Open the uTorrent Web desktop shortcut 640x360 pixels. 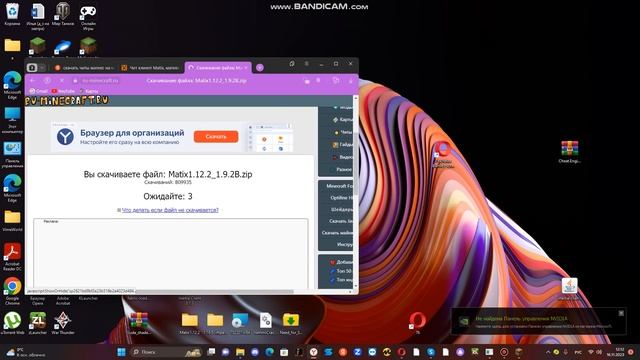12,323
